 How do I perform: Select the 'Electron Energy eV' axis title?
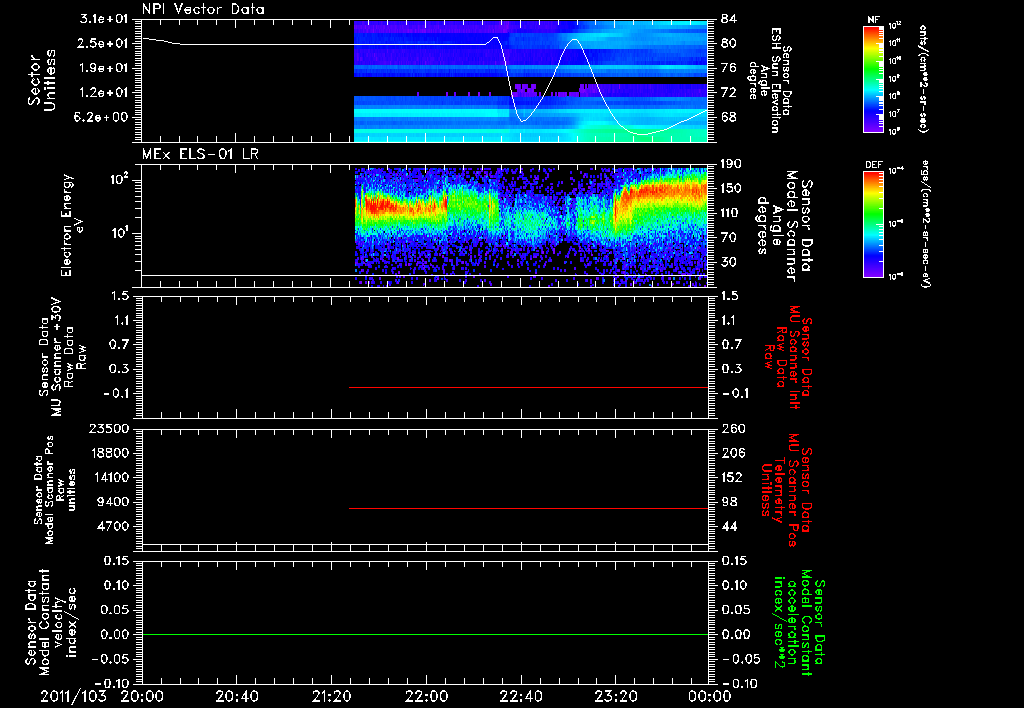tap(73, 225)
